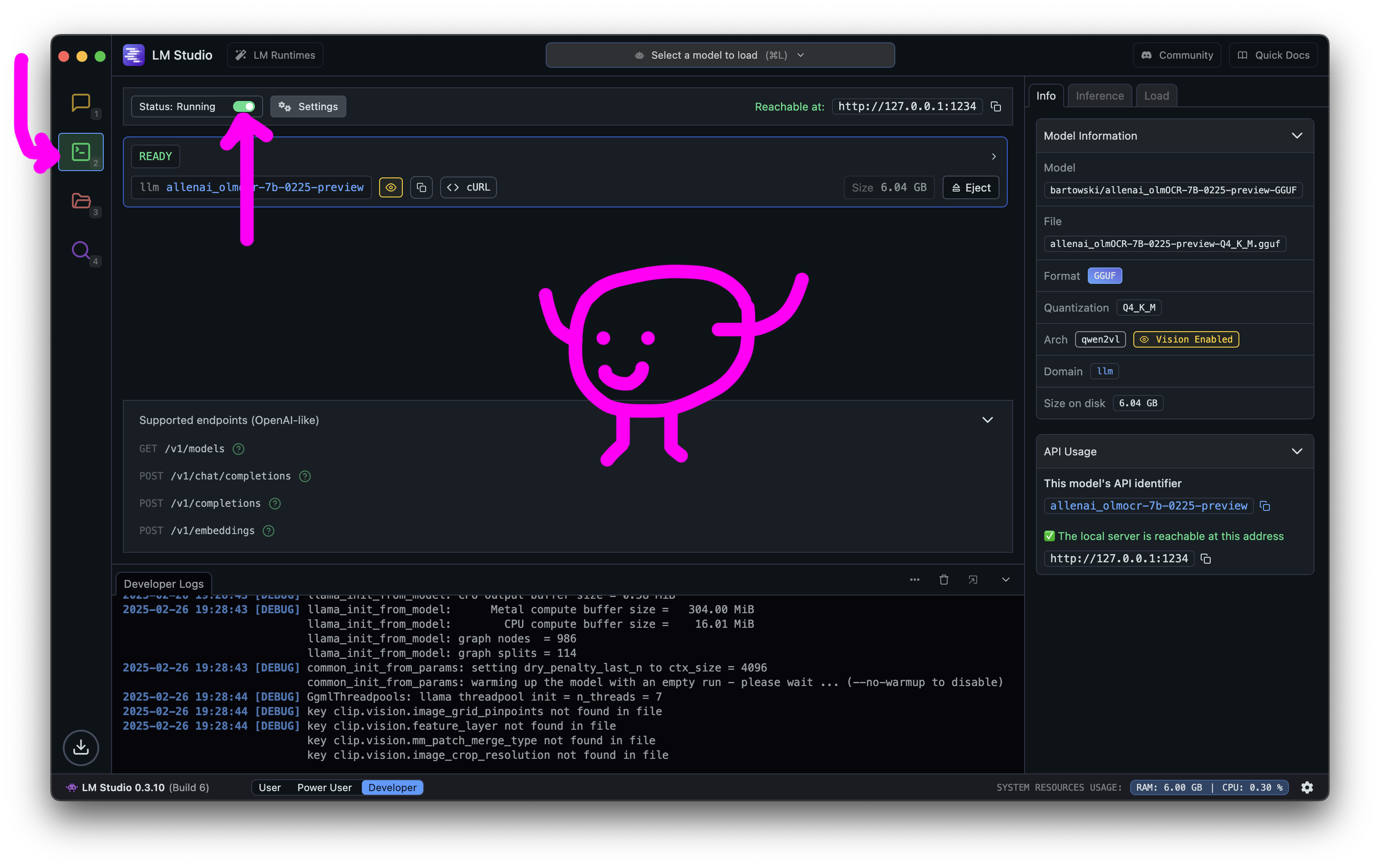Open Quick Docs
Screen dimensions: 1380x868
click(1273, 55)
